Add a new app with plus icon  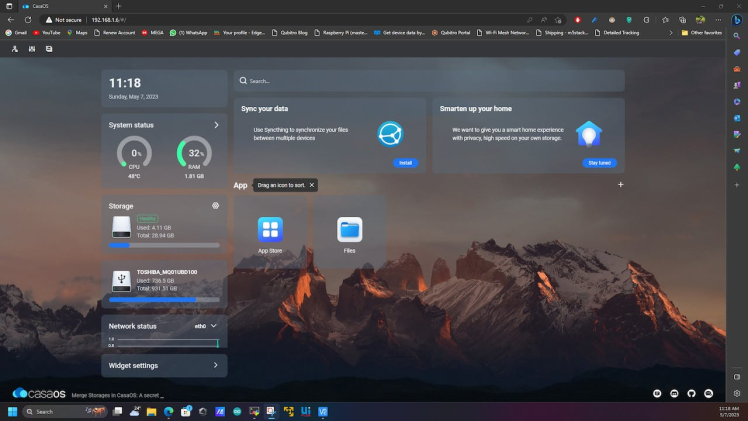tap(620, 185)
